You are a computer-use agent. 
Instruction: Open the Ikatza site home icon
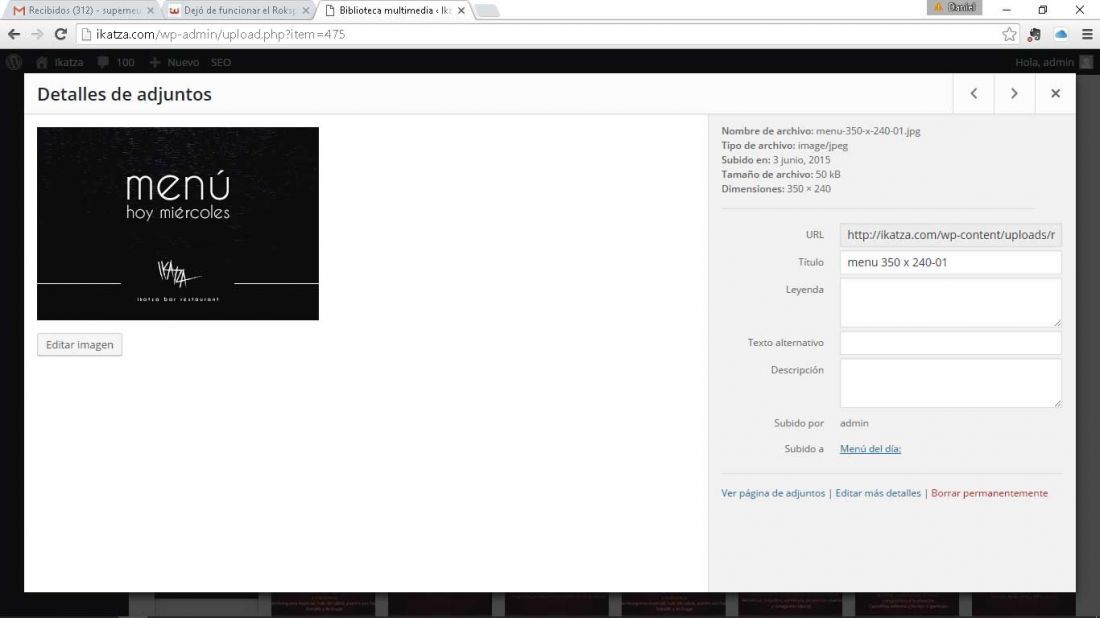pos(42,62)
